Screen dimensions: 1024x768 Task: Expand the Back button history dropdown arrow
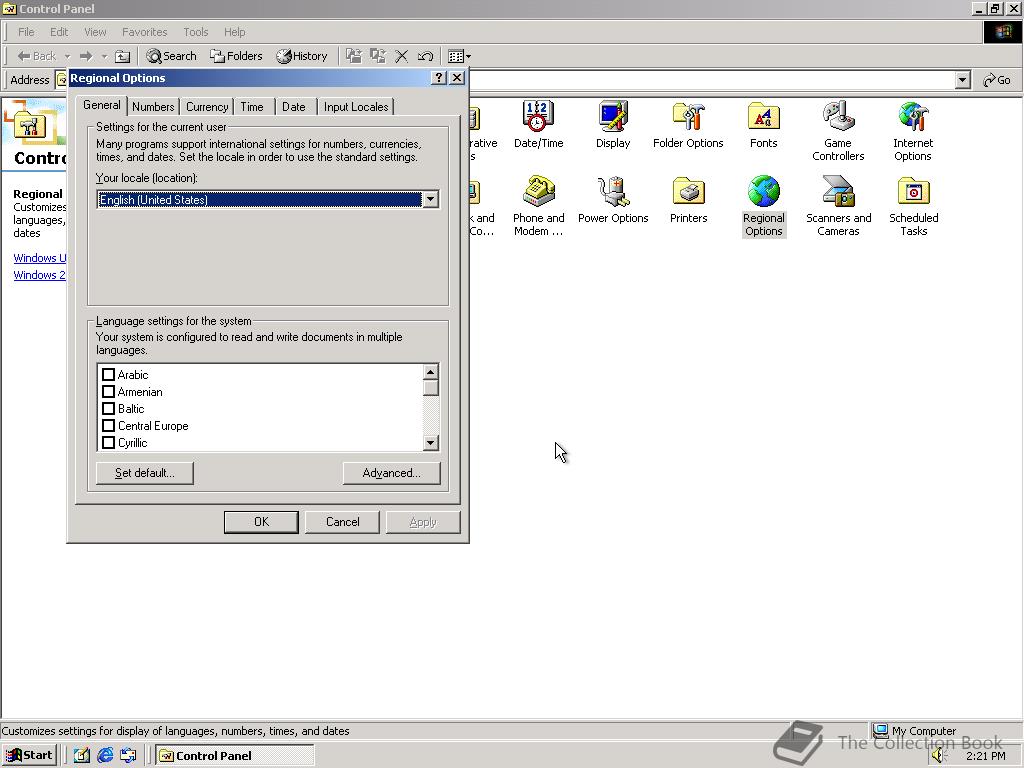(67, 56)
